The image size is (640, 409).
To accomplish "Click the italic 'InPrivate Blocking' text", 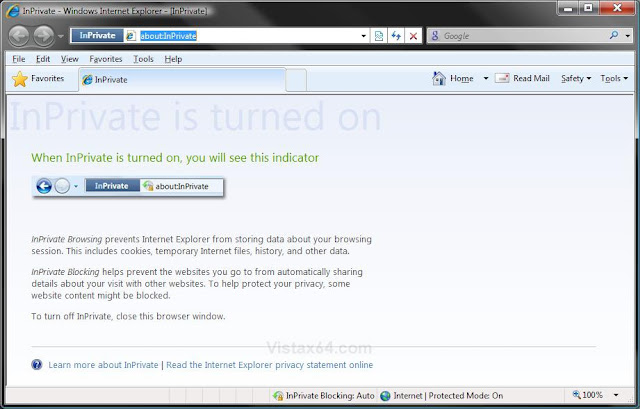I will point(65,272).
